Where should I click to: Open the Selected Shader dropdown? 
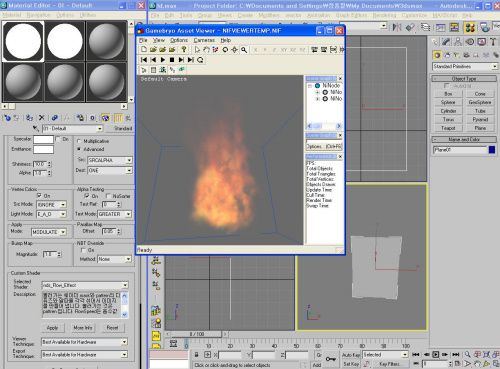point(85,285)
